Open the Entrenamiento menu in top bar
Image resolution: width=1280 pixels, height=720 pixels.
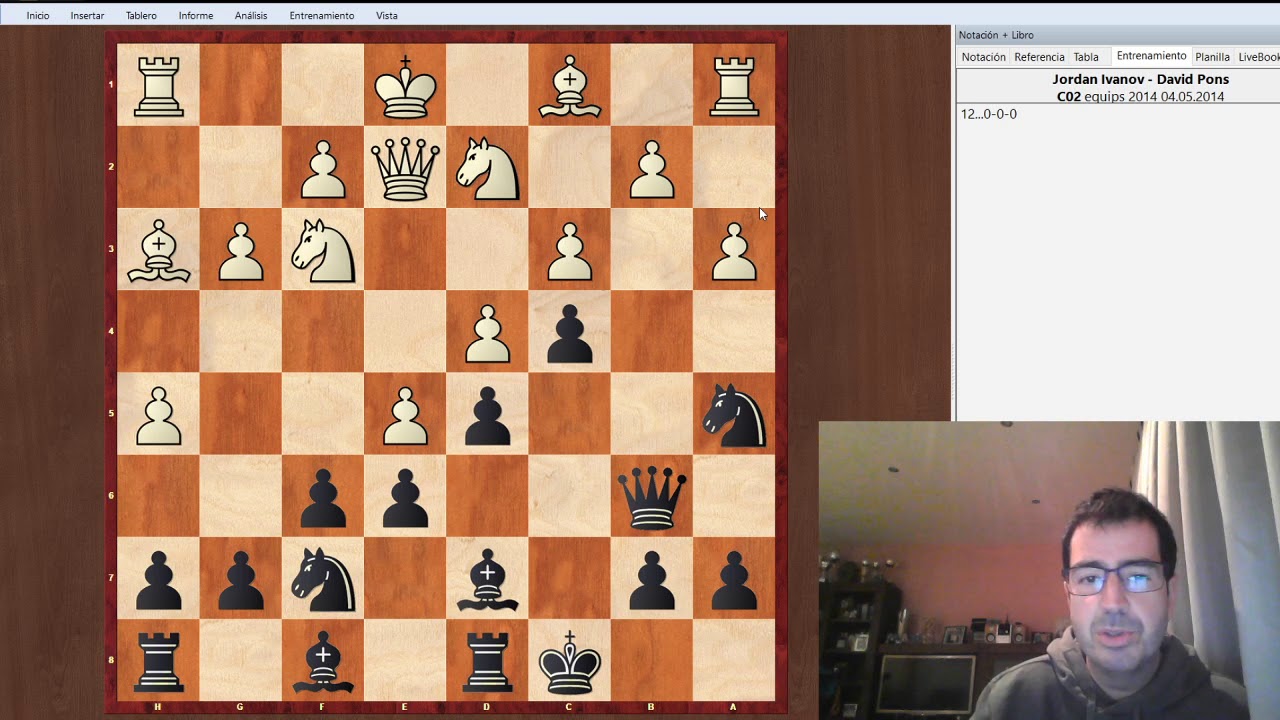point(322,16)
